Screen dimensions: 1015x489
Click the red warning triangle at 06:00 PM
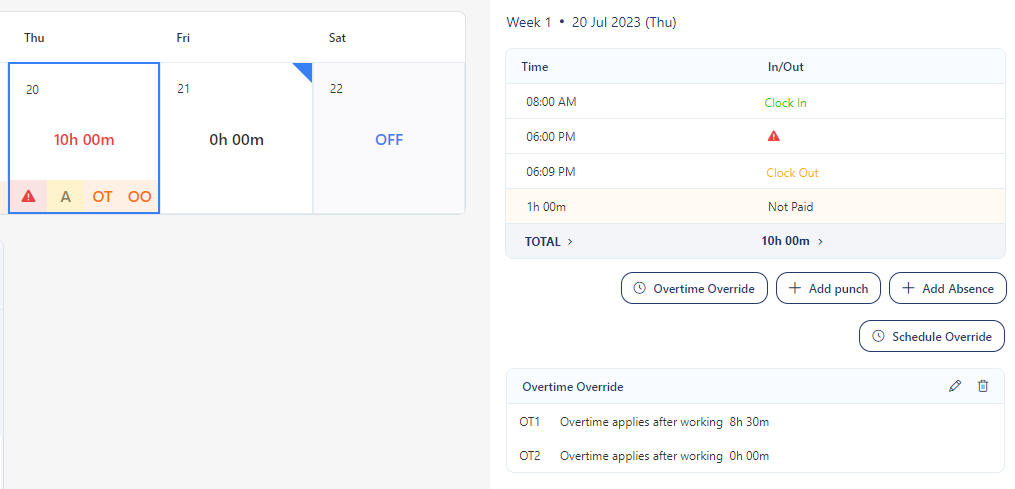[x=773, y=136]
